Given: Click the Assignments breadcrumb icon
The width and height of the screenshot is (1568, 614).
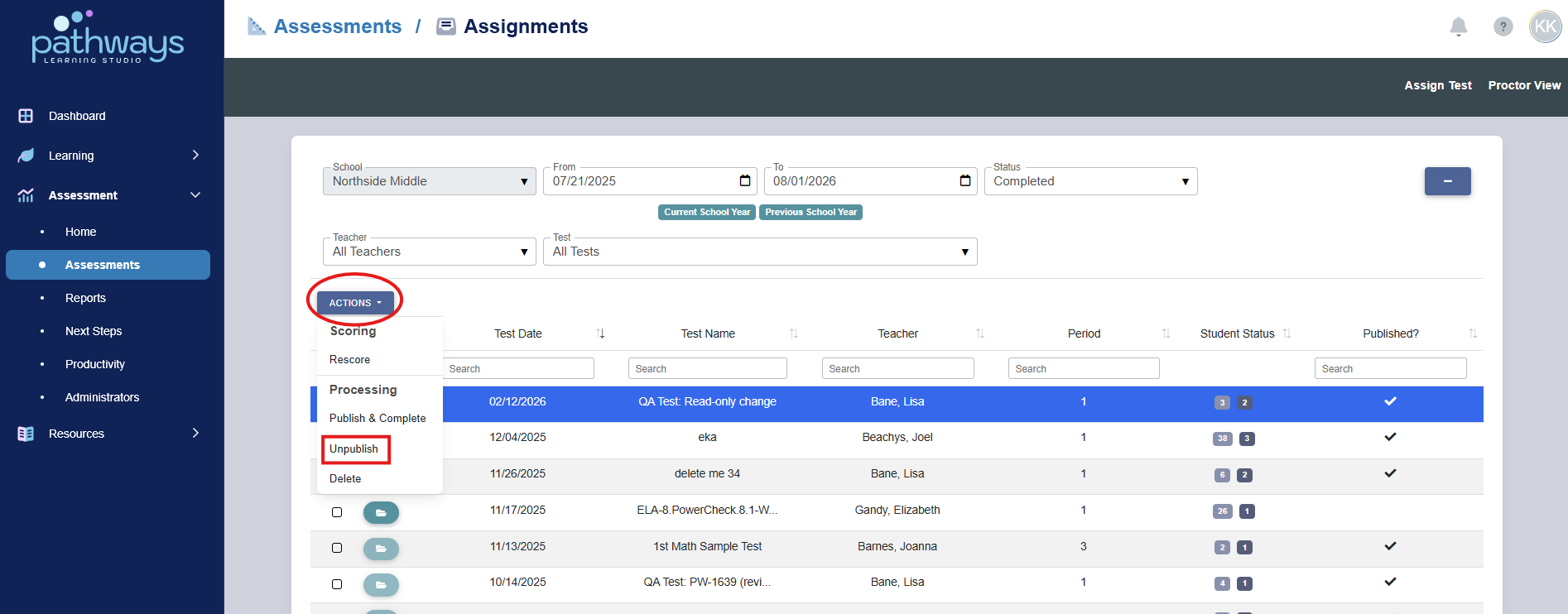Looking at the screenshot, I should coord(446,26).
